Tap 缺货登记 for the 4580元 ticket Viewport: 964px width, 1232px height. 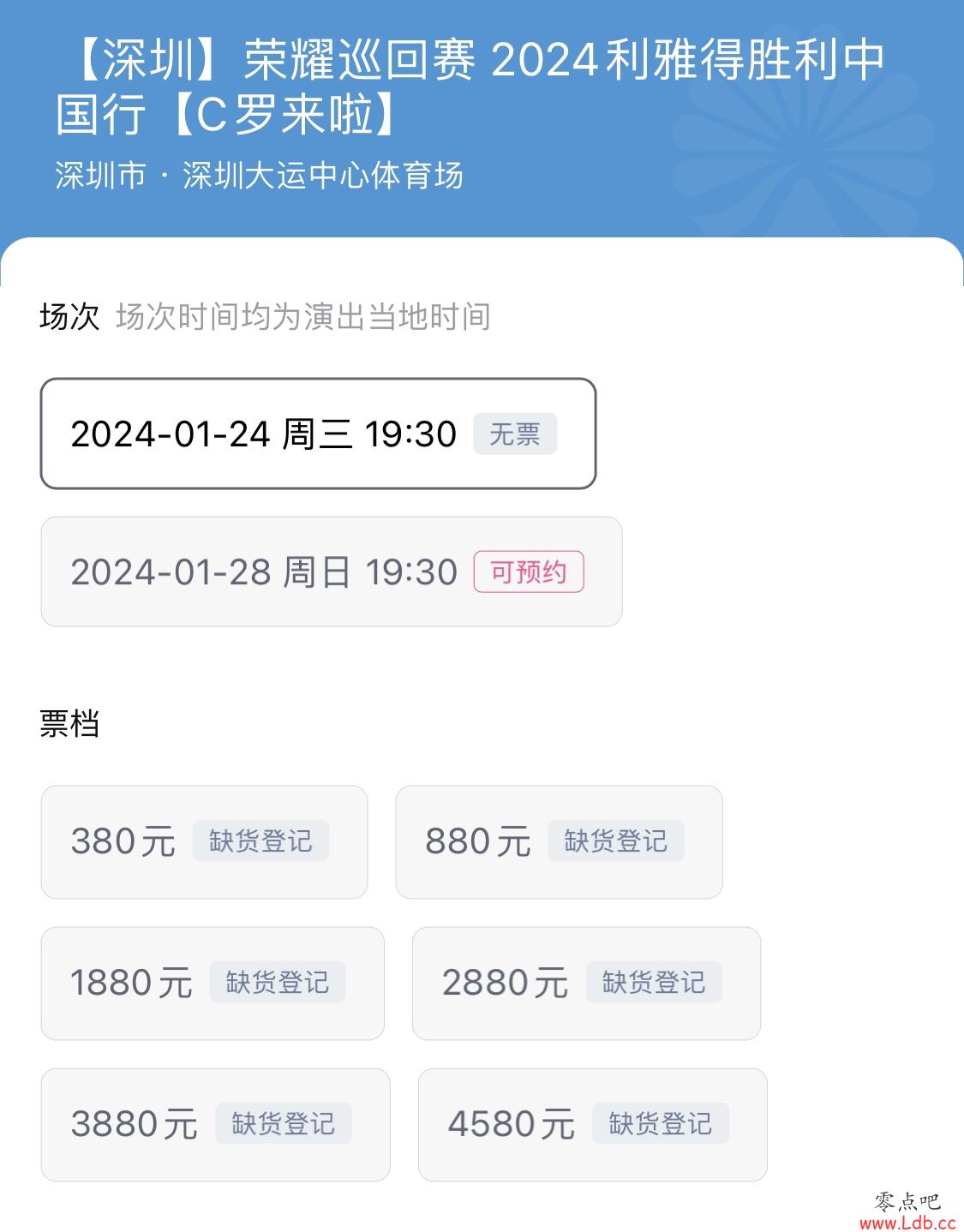(661, 1123)
